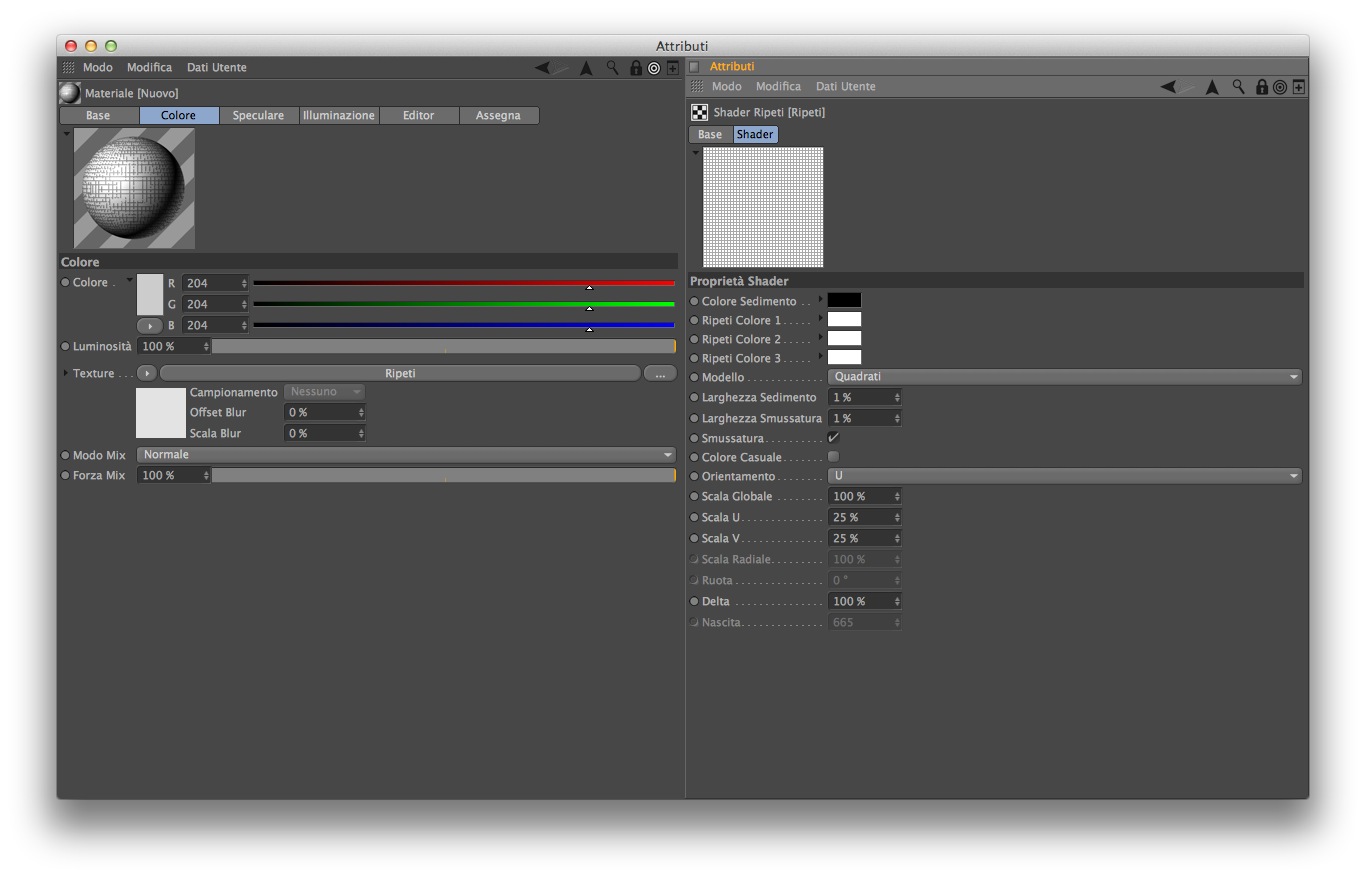Open the Orientamento dropdown showing U
The height and width of the screenshot is (878, 1366).
(1065, 476)
